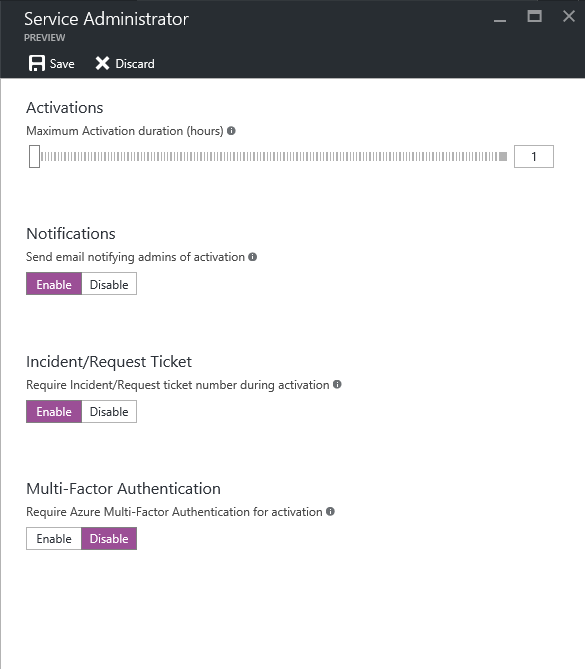Enable Azure Multi-Factor Authentication requirement
This screenshot has width=585, height=669.
54,538
